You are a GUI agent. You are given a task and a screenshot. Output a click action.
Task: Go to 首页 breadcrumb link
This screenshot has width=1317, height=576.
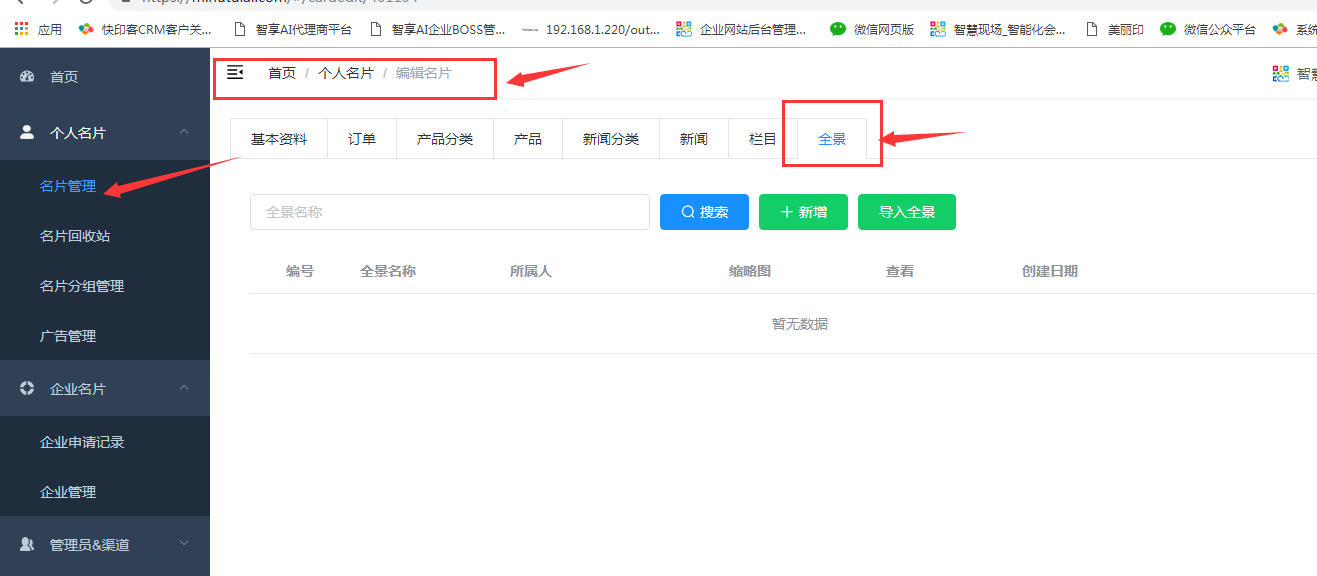tap(282, 73)
